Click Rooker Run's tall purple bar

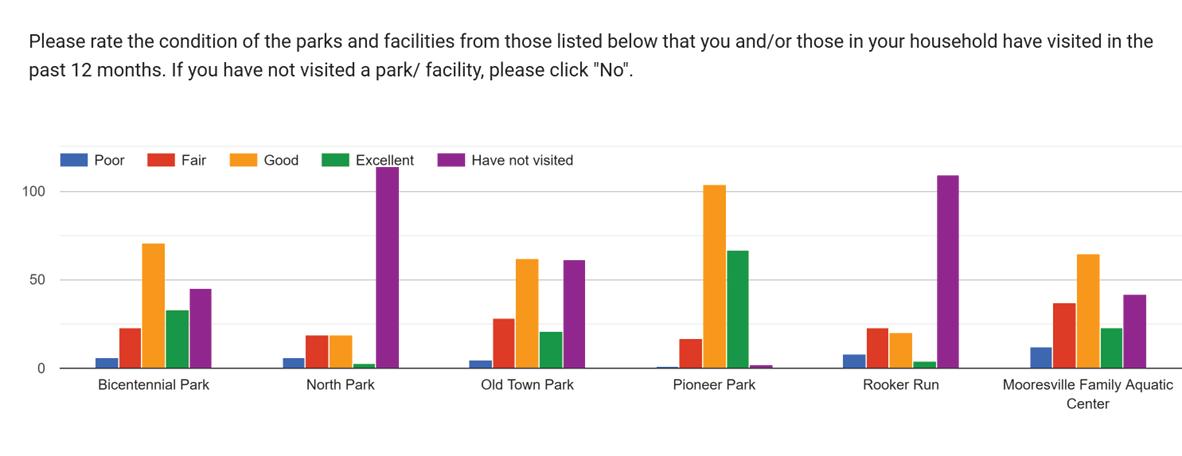click(x=948, y=272)
